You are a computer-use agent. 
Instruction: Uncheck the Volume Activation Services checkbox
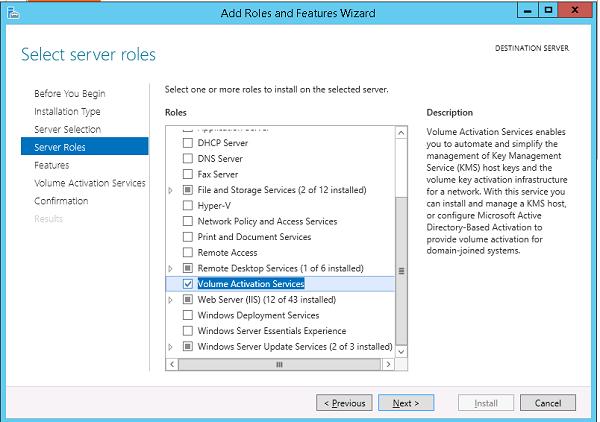click(x=188, y=284)
